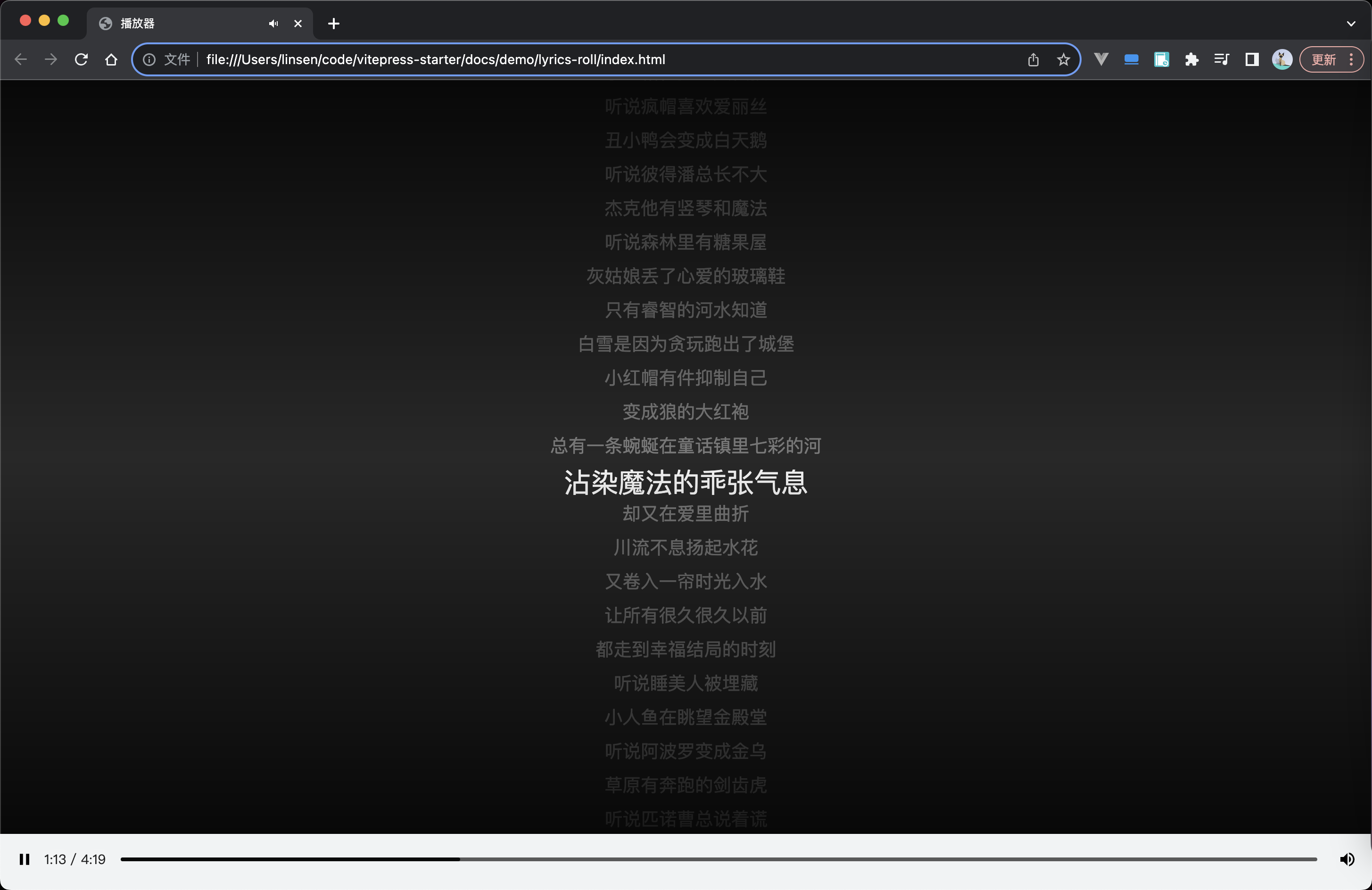View site information icon in address bar
Image resolution: width=1372 pixels, height=890 pixels.
(x=149, y=59)
